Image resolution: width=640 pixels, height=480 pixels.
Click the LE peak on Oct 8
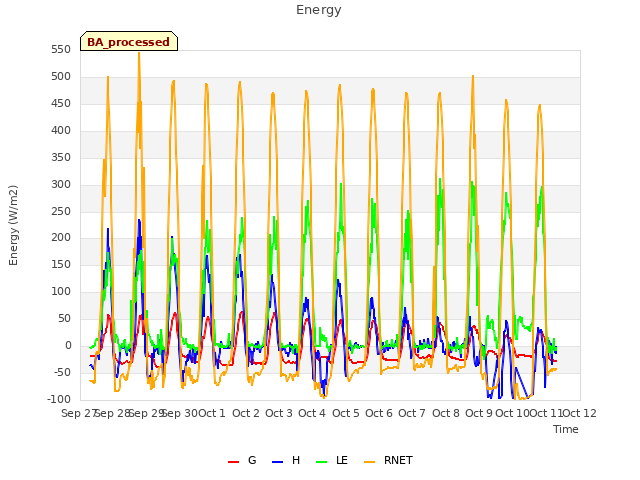click(440, 179)
